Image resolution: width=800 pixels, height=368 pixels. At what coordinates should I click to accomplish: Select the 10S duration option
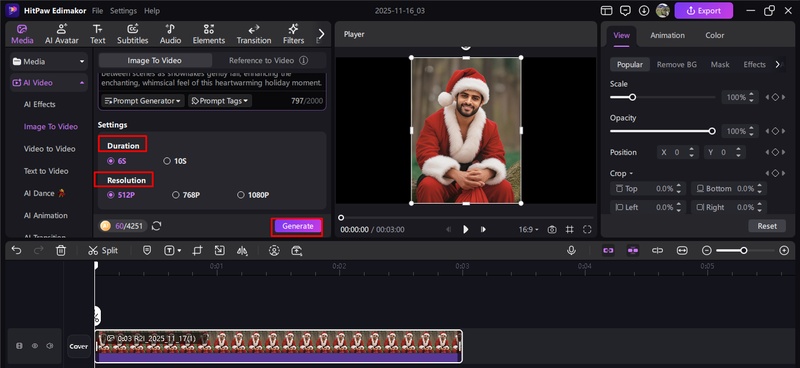pos(175,161)
